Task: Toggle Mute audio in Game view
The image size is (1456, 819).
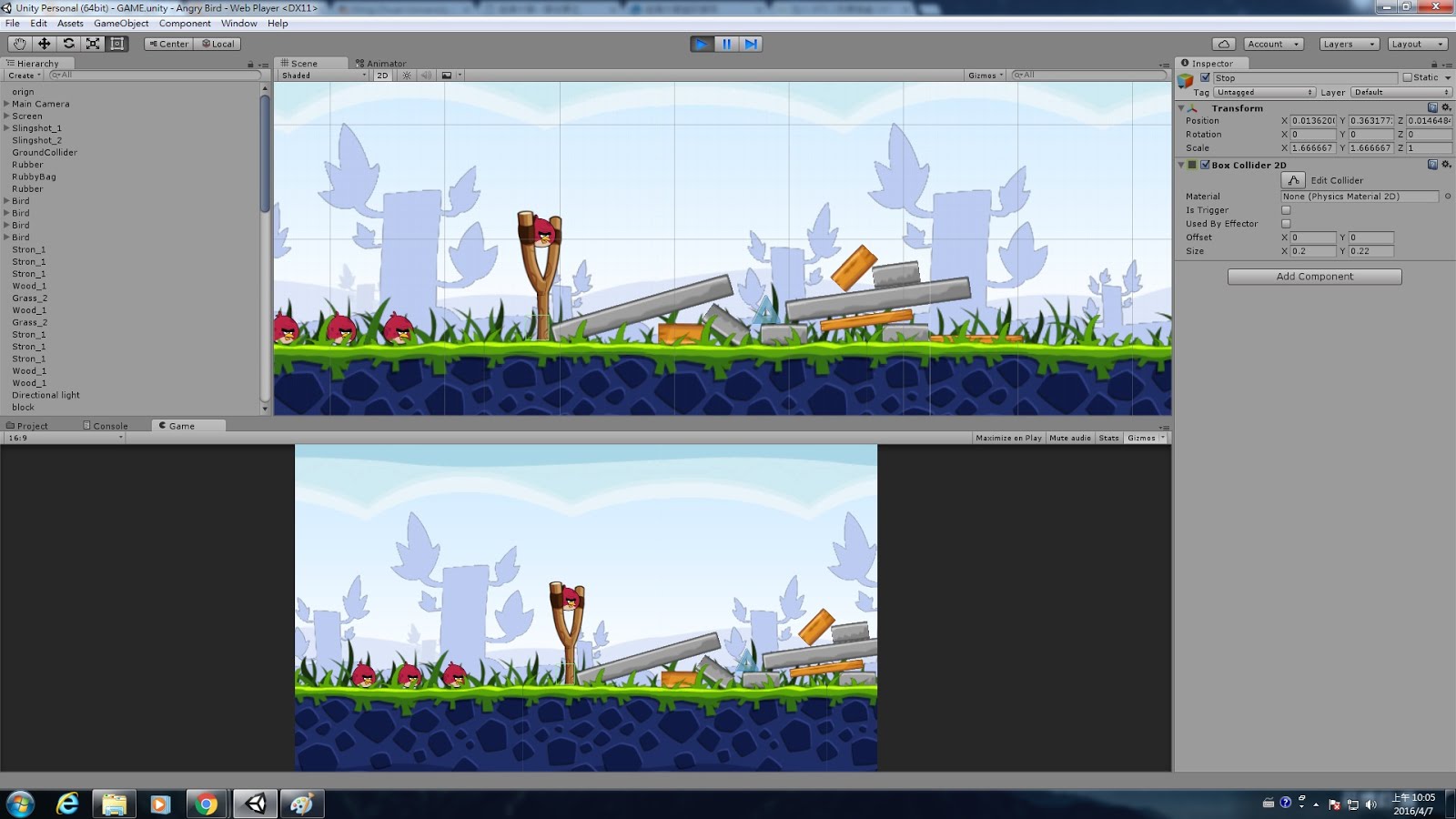Action: tap(1070, 438)
